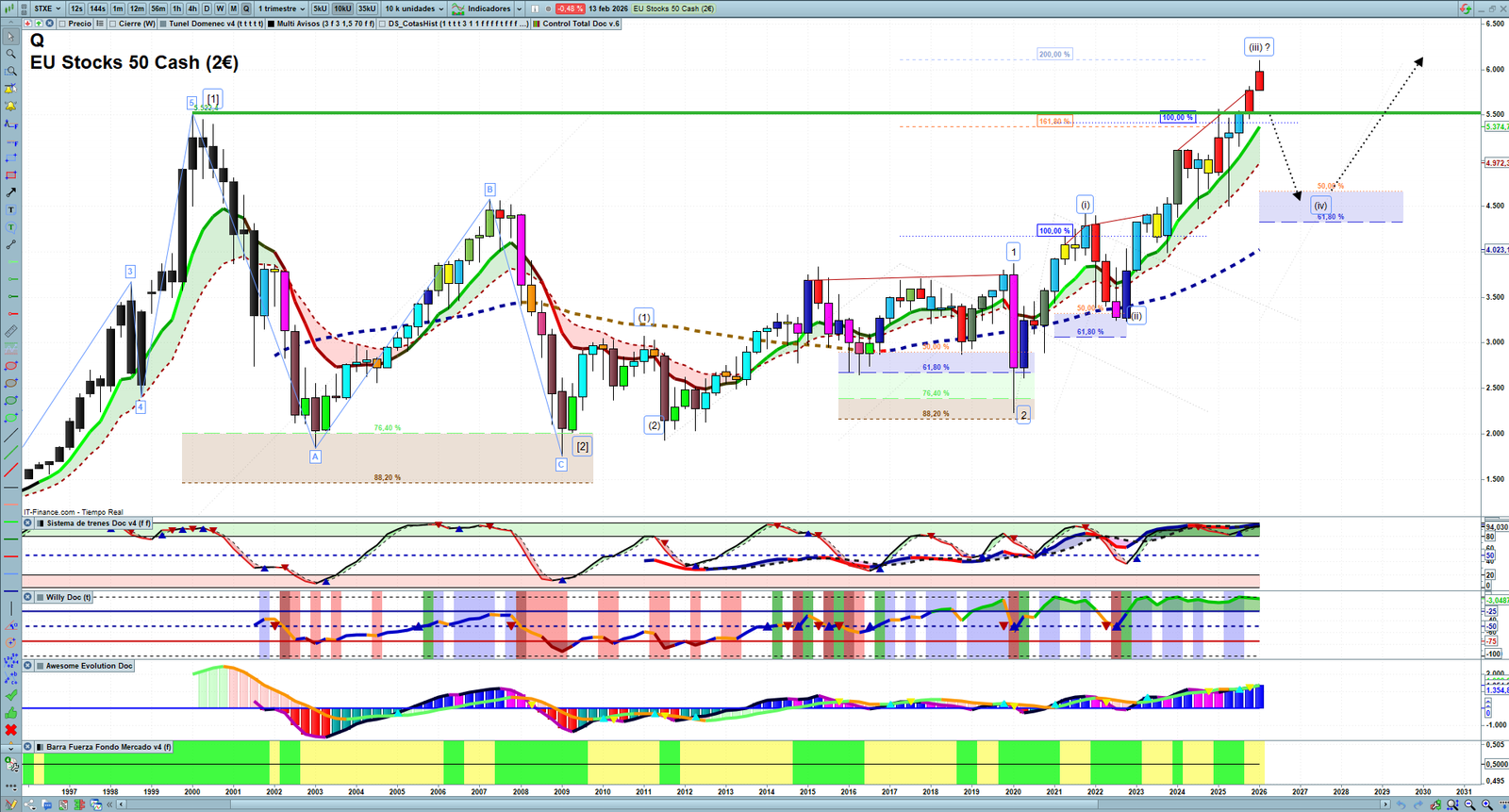Switch to the D daily timeframe
The image size is (1509, 812).
coord(207,8)
